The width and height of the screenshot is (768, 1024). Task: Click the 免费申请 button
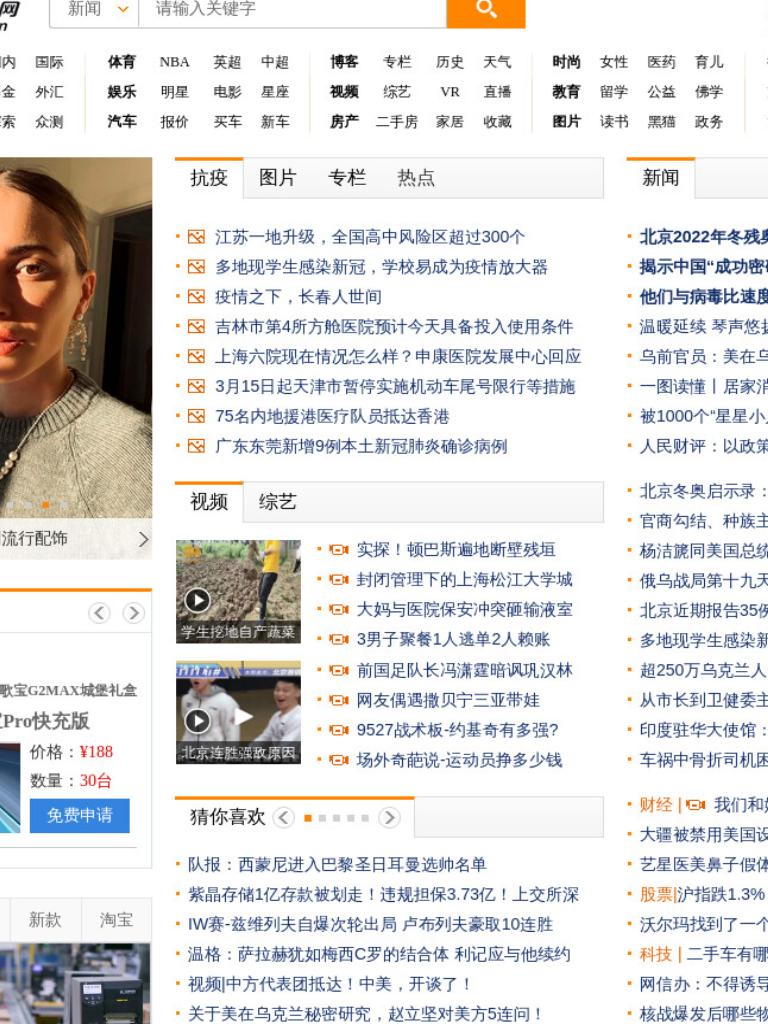click(80, 816)
